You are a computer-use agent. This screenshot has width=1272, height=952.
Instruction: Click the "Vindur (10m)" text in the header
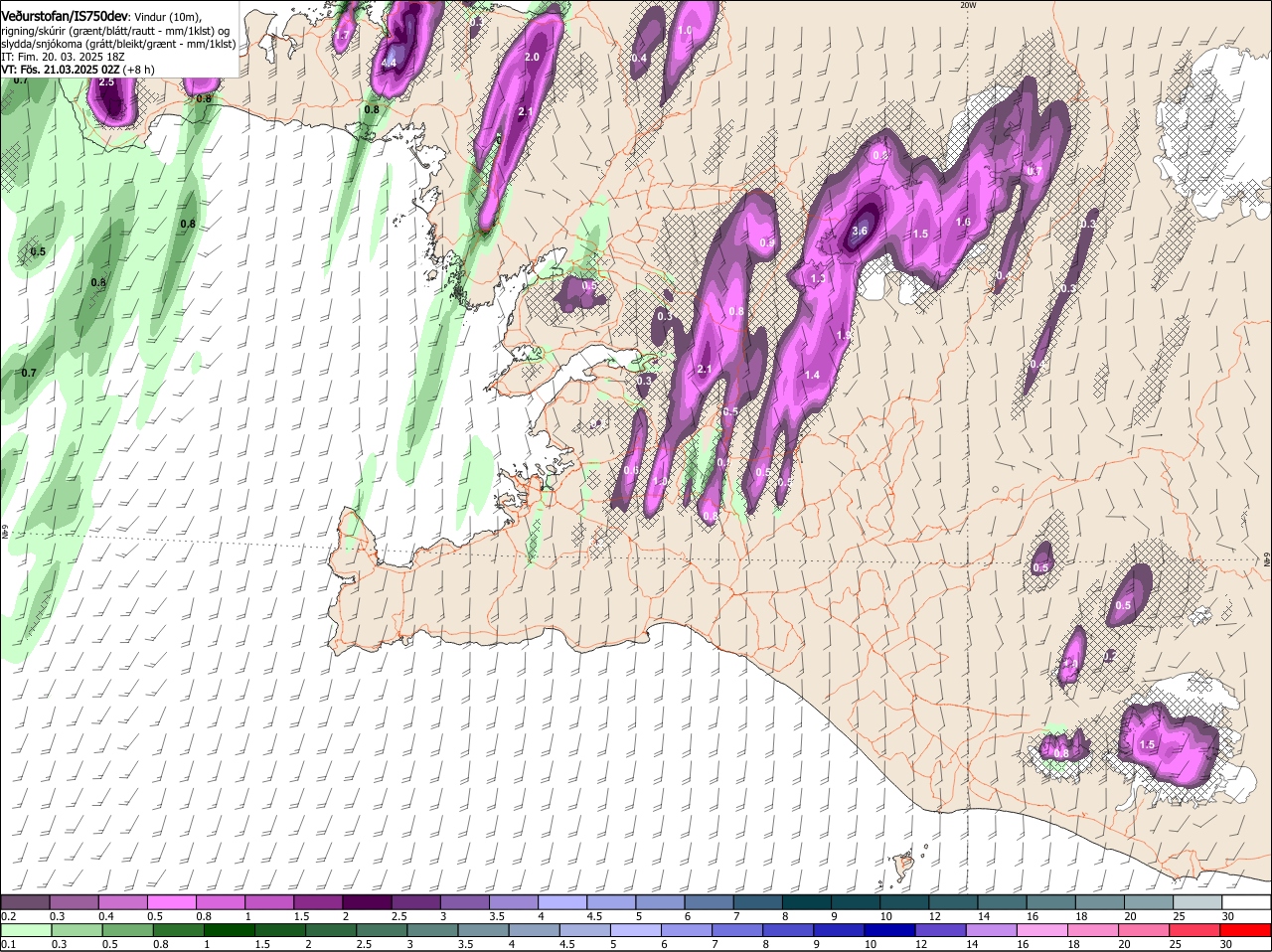pos(168,17)
